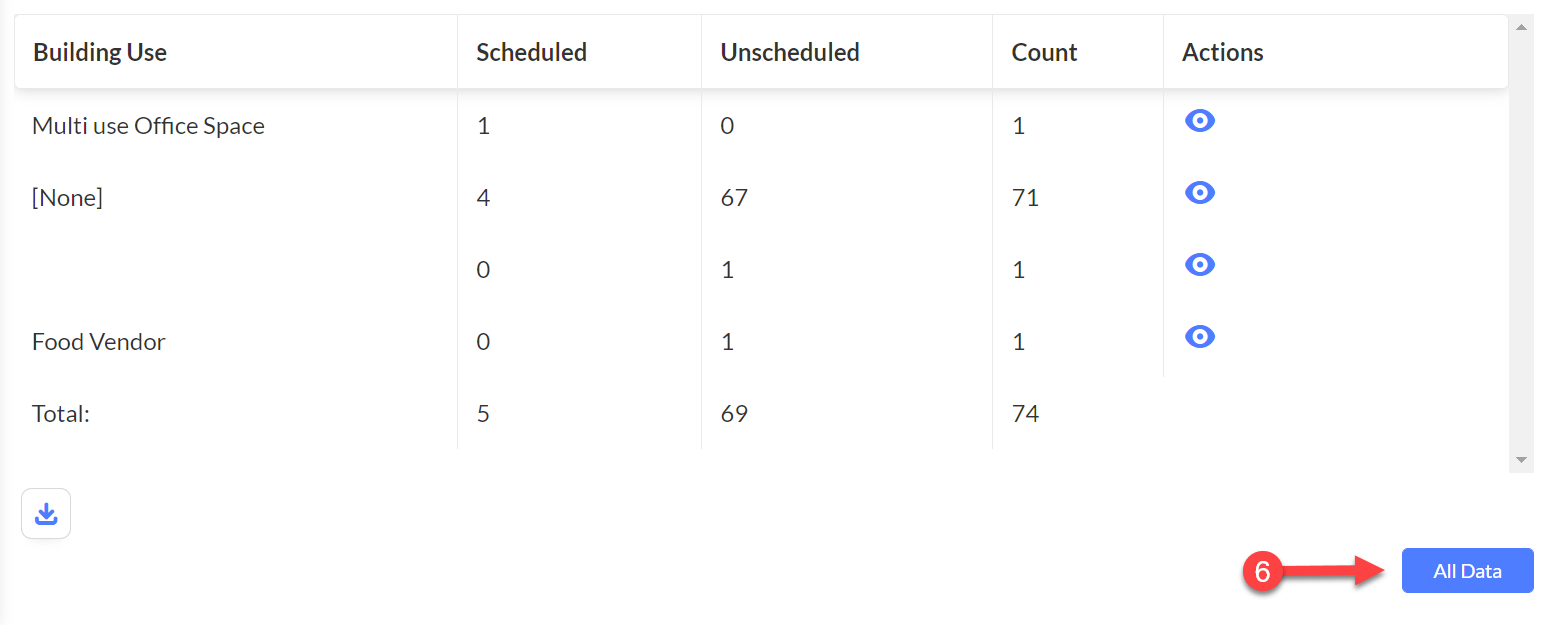Select Multi use Office Space cell

148,126
